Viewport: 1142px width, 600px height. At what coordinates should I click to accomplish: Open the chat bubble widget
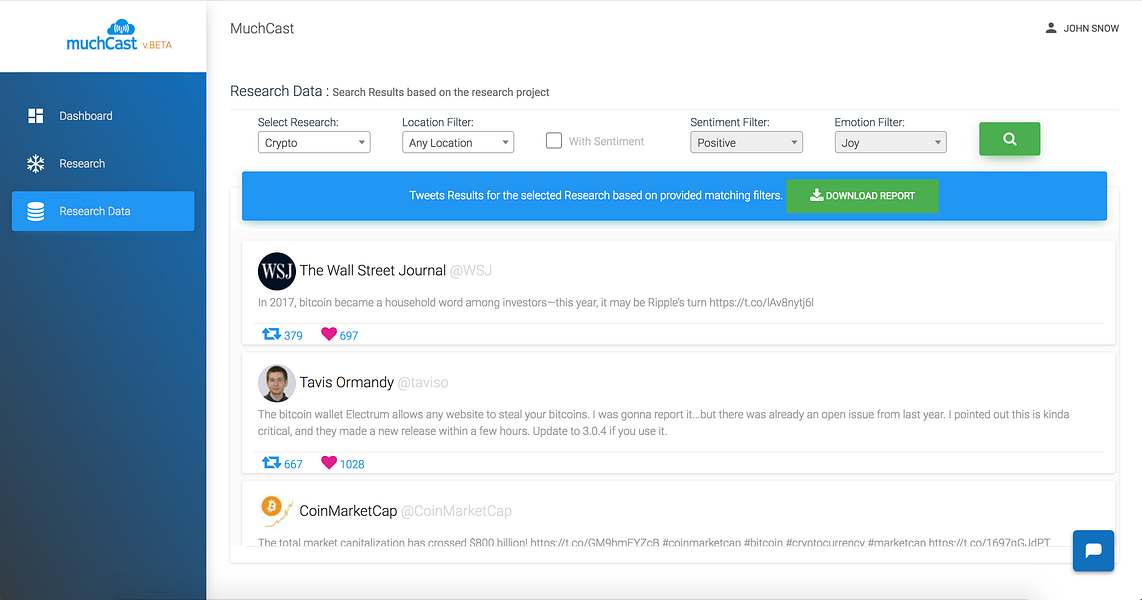click(1093, 550)
